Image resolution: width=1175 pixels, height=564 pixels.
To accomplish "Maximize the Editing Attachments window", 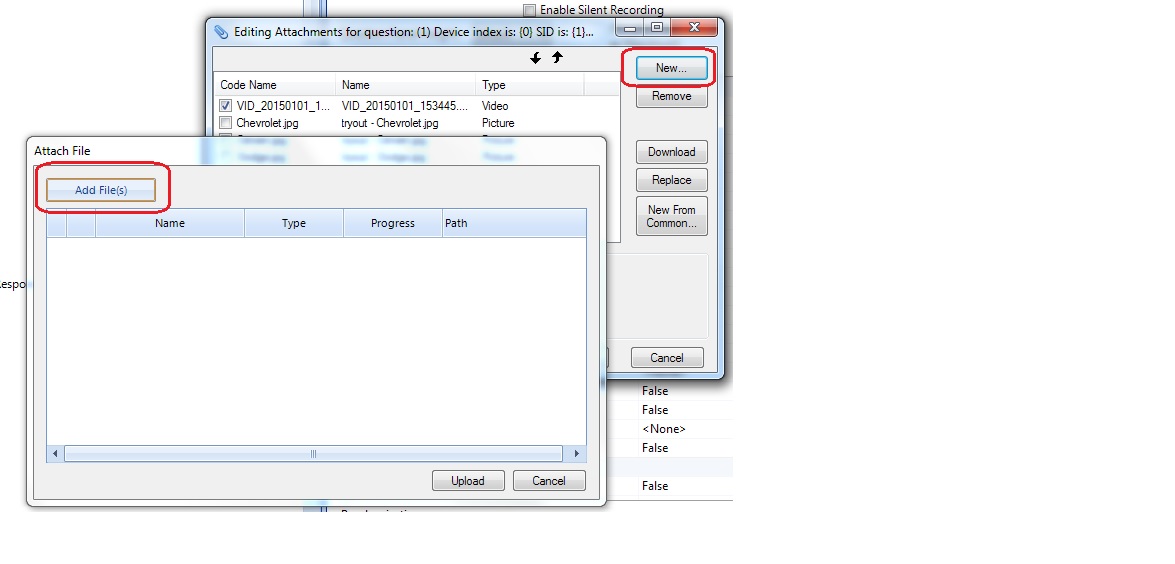I will tap(656, 28).
